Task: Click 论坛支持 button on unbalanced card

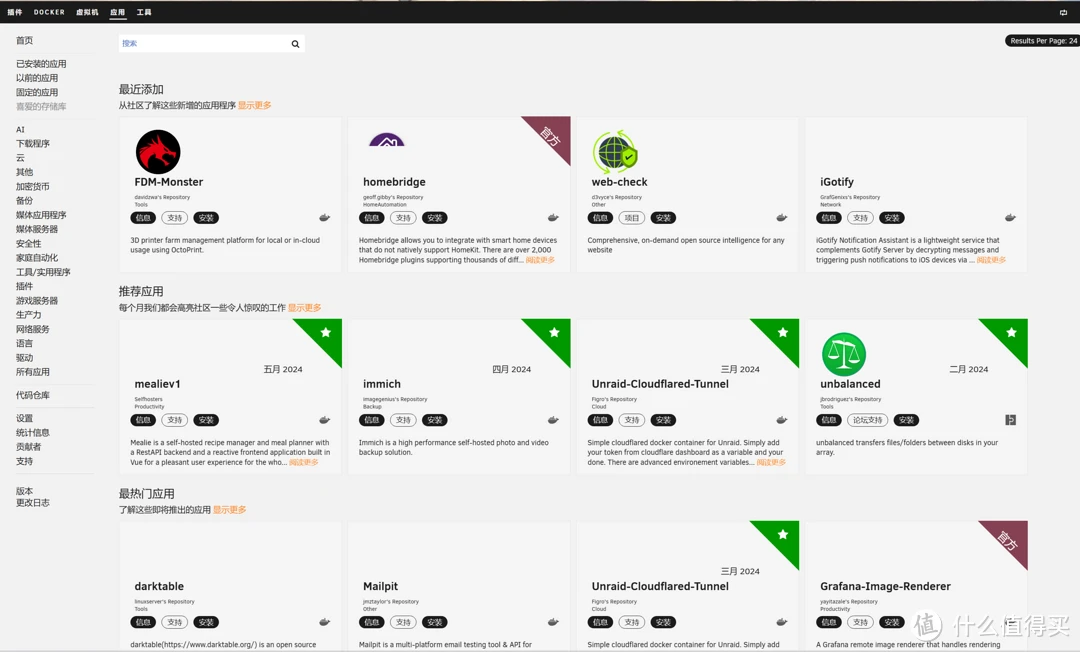Action: [x=867, y=420]
